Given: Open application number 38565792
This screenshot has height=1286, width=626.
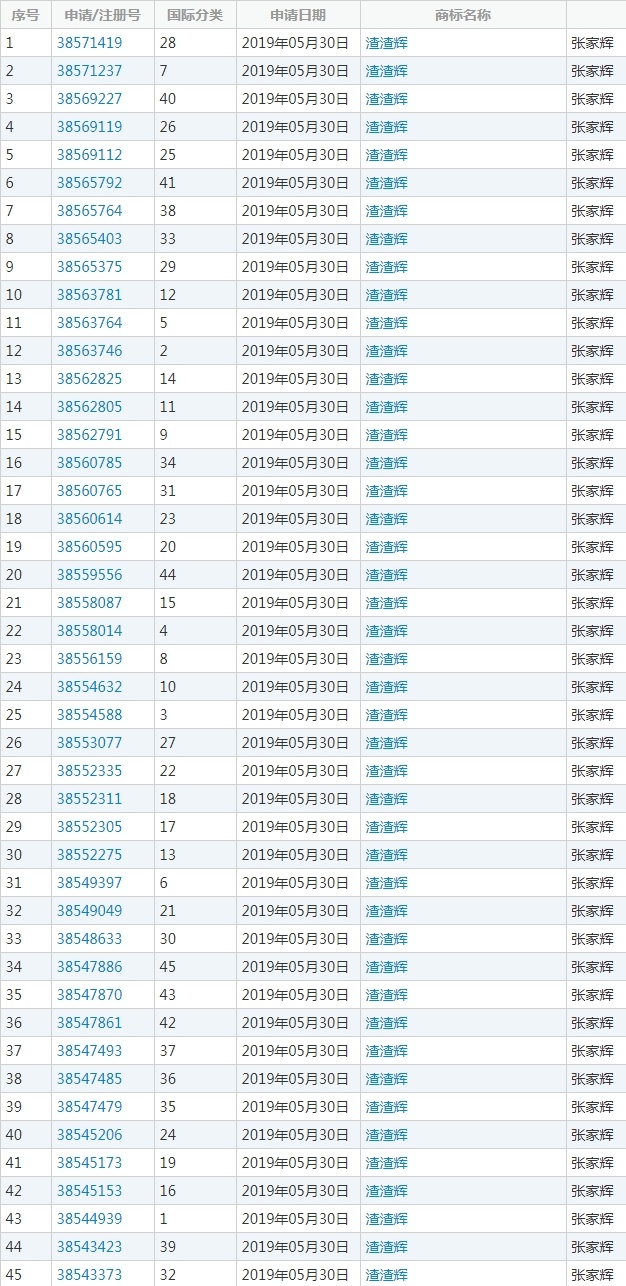Looking at the screenshot, I should (89, 183).
